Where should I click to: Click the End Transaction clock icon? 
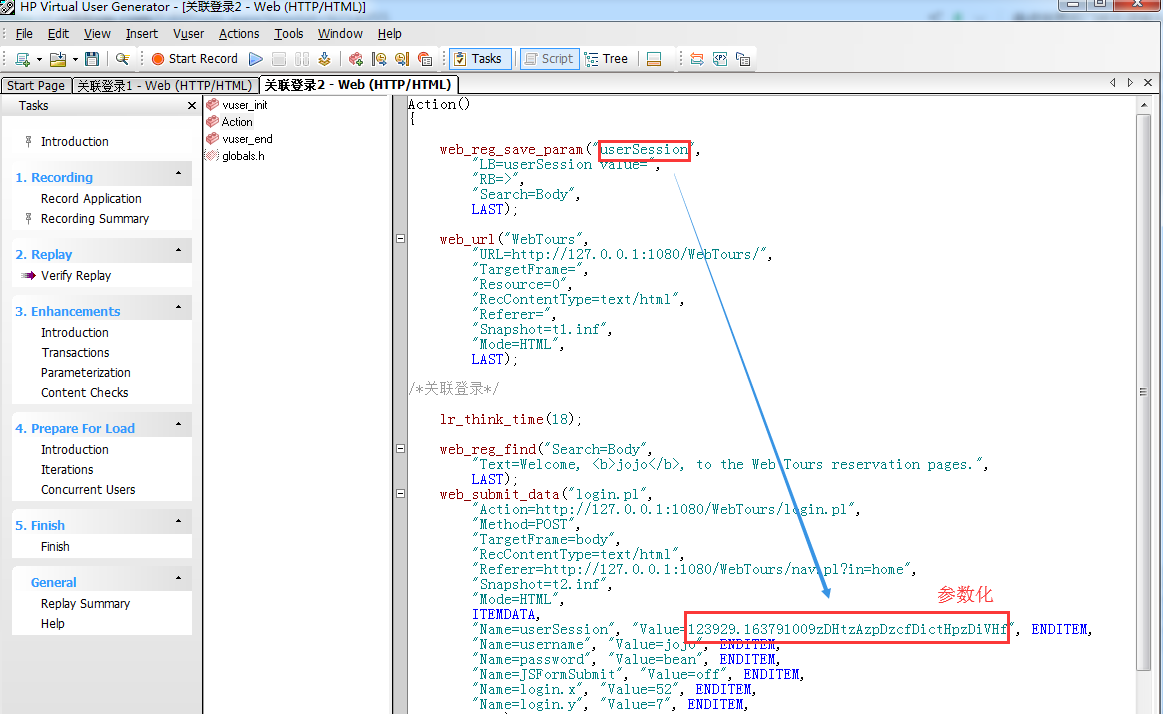point(402,59)
